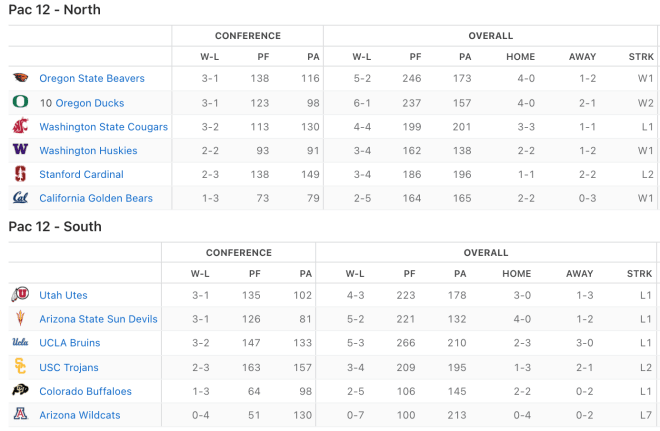Click the Stanford Cardinal S logo
This screenshot has width=660, height=431.
tap(20, 173)
